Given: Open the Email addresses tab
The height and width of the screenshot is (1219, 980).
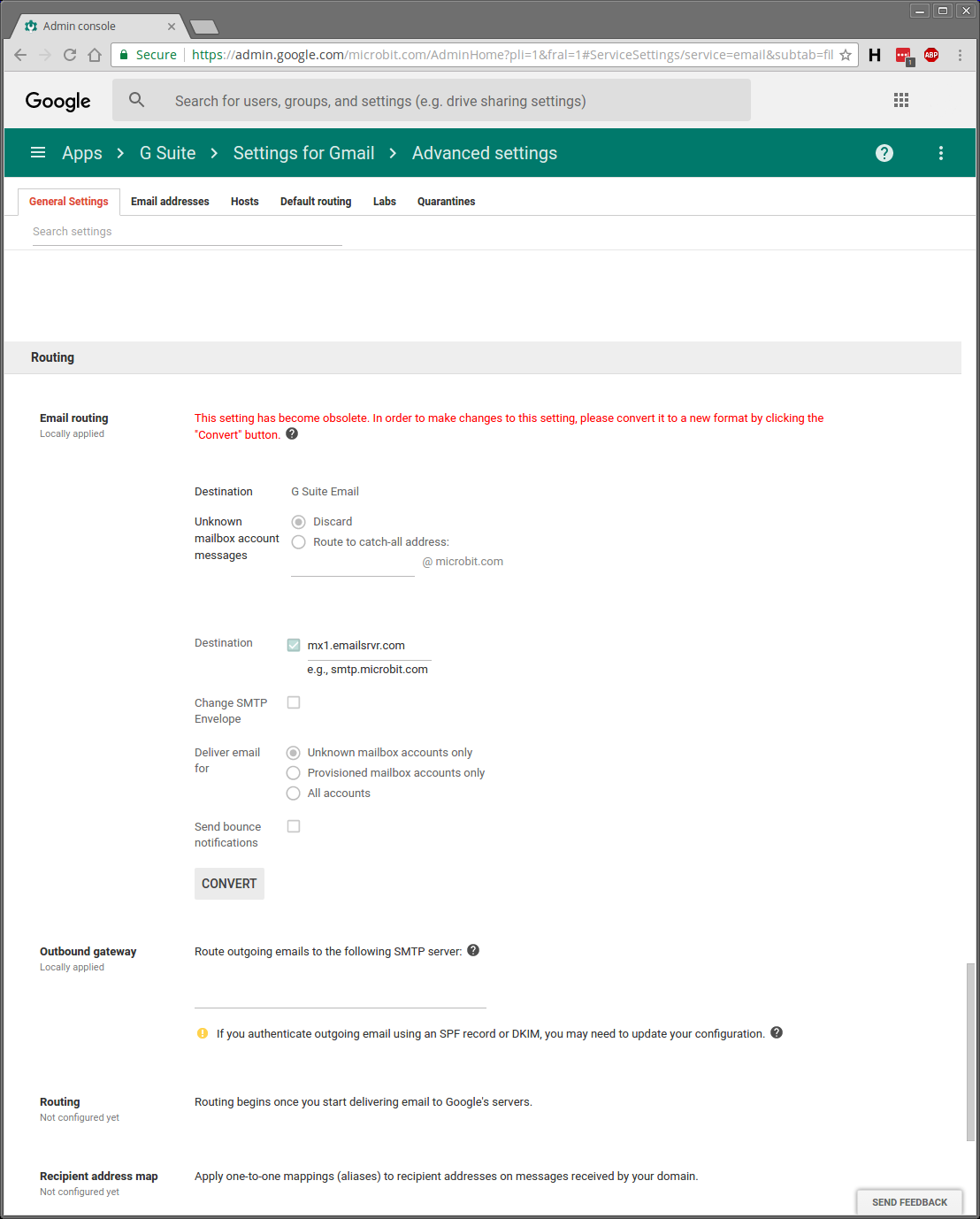Looking at the screenshot, I should (170, 202).
